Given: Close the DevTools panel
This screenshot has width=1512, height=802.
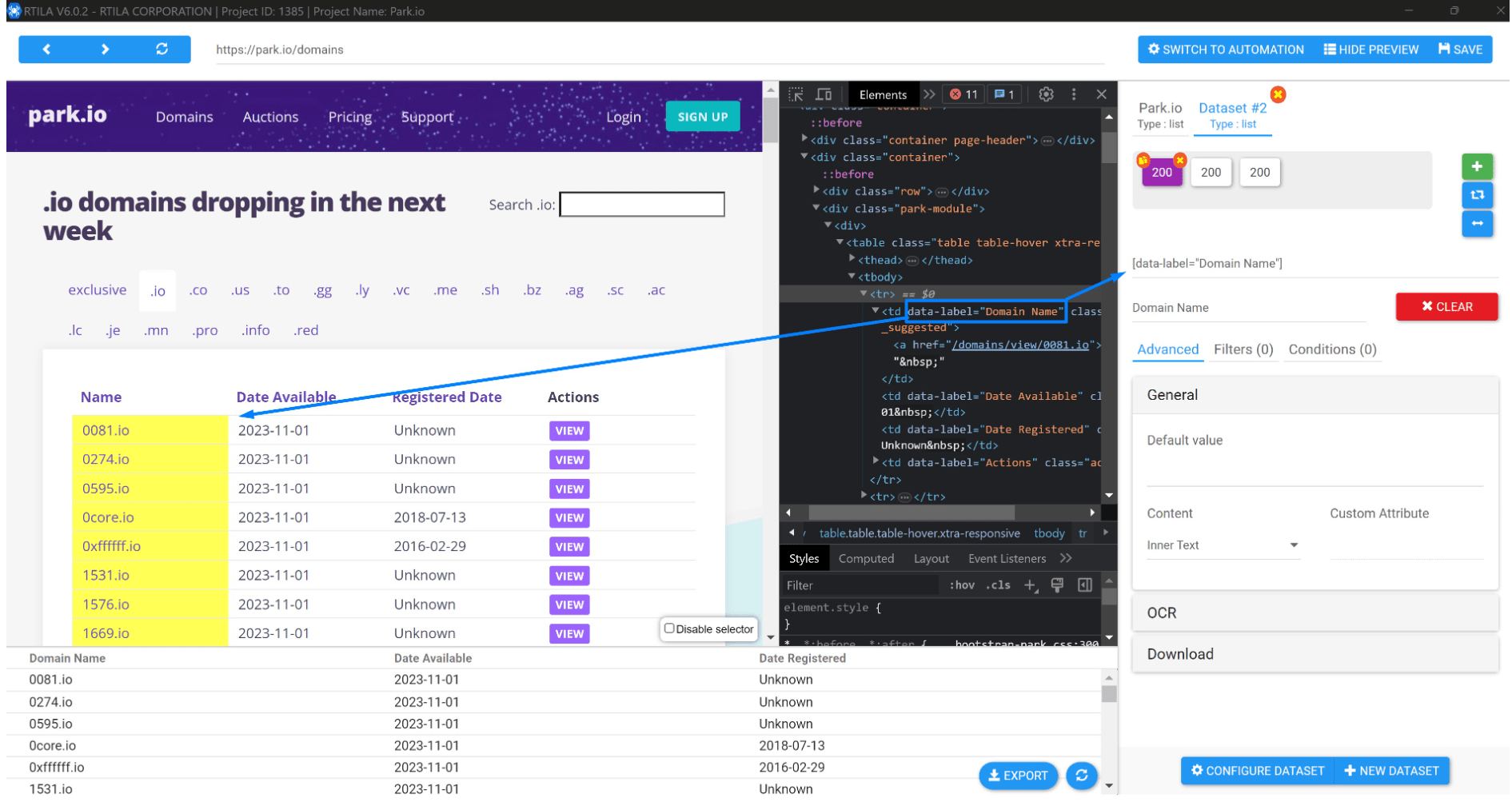Looking at the screenshot, I should coord(1101,94).
